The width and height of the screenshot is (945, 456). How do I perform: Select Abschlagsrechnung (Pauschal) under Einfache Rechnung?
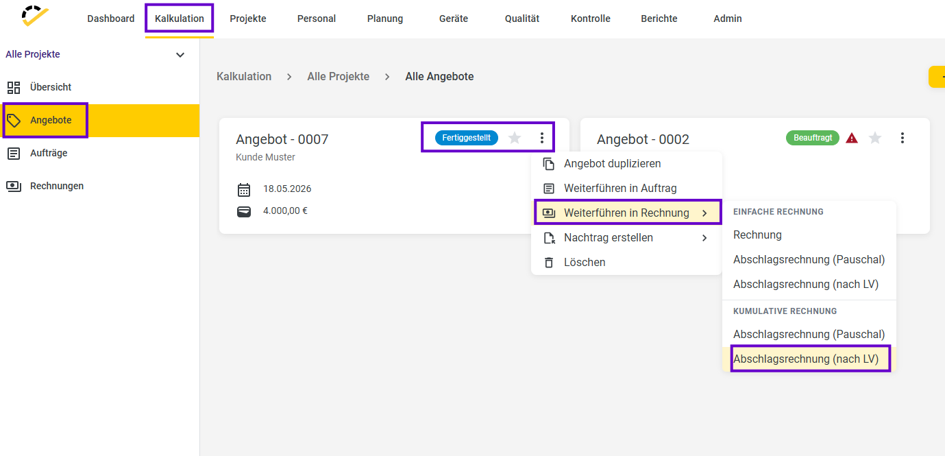(x=809, y=260)
